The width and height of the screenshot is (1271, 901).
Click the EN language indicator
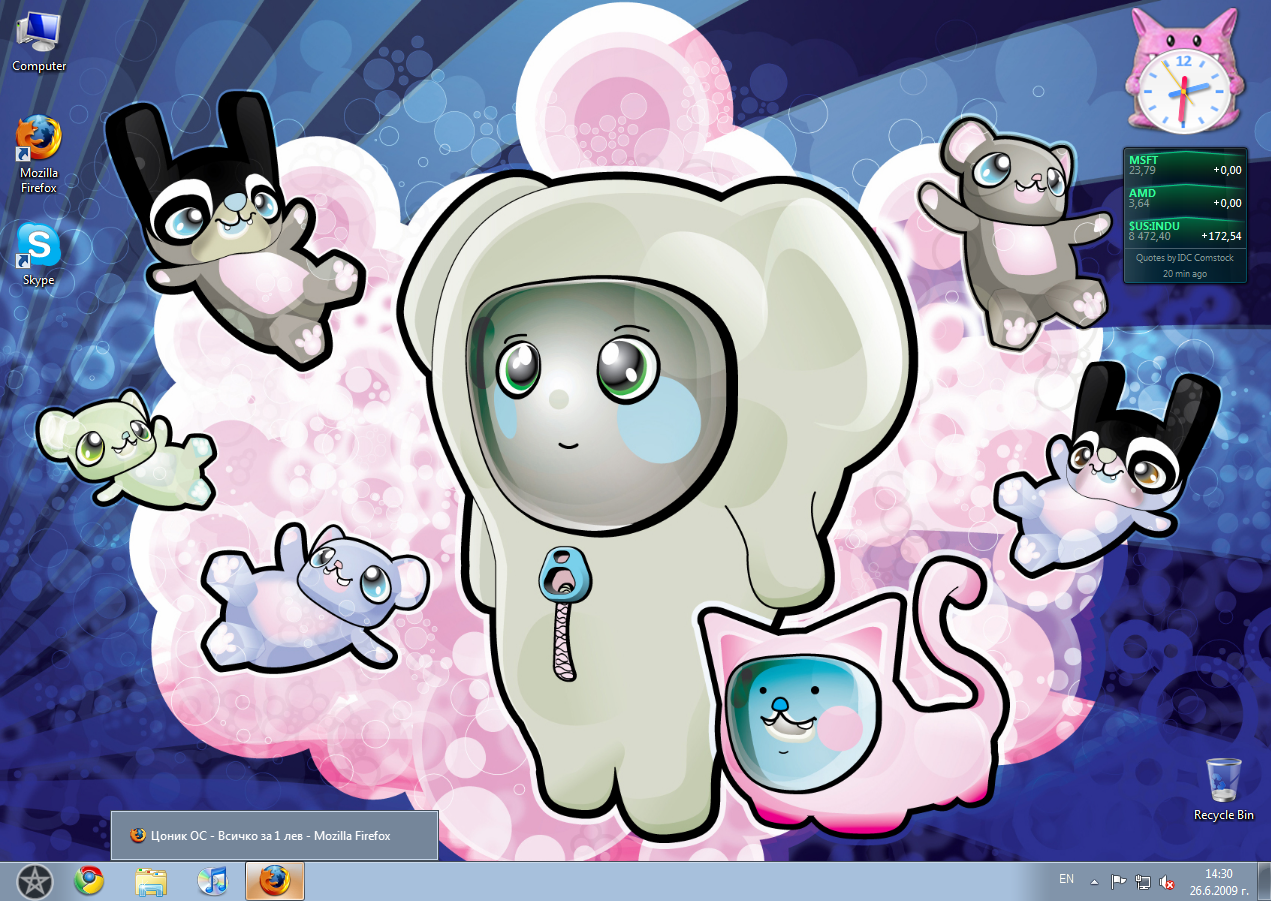pos(1067,879)
